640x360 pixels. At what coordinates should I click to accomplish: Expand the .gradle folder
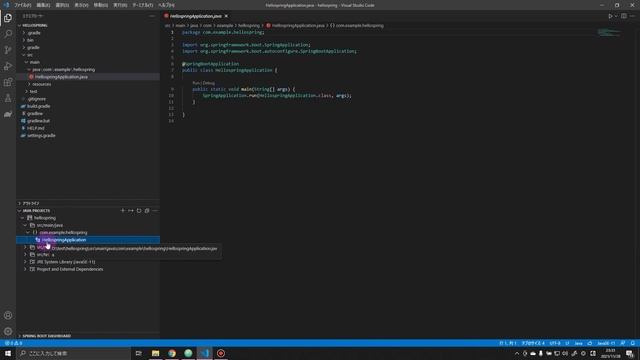[x=88, y=33]
